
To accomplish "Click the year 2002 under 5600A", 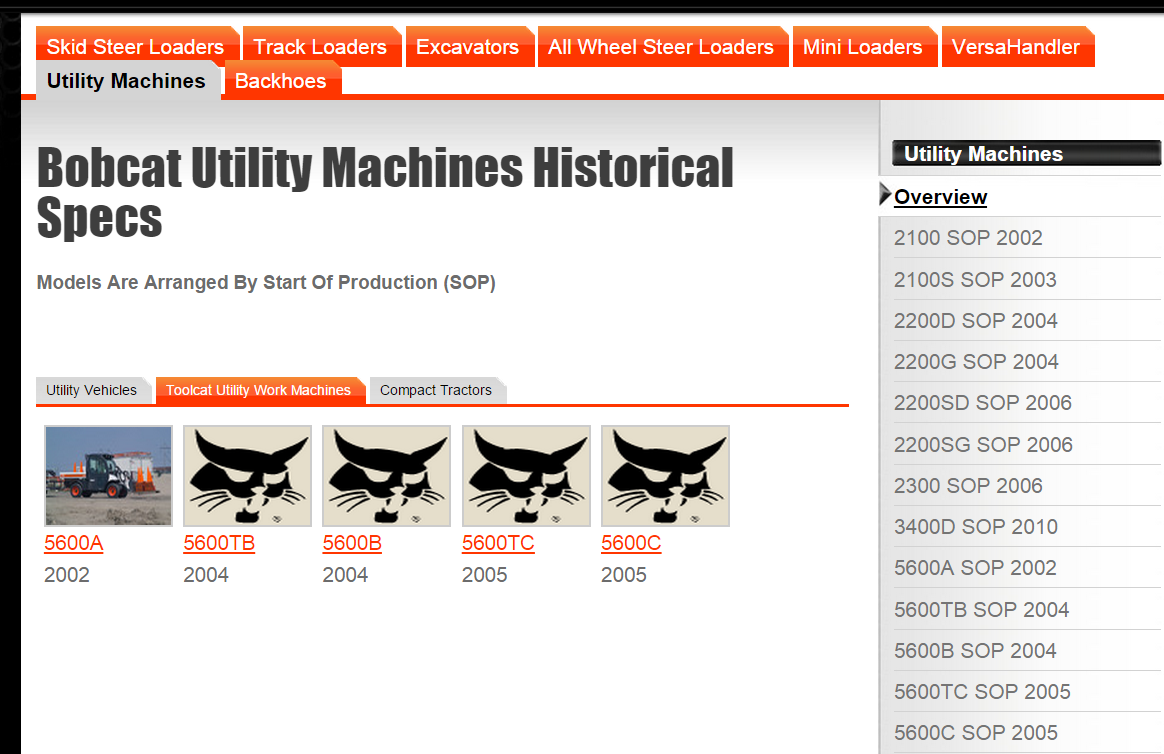I will [x=67, y=575].
